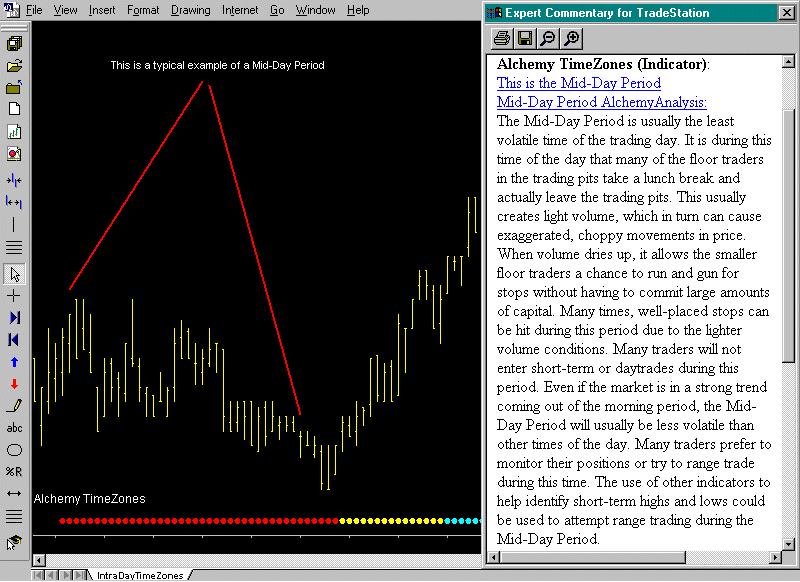The image size is (800, 582).
Task: Open a file with the open-folder icon
Action: click(14, 66)
